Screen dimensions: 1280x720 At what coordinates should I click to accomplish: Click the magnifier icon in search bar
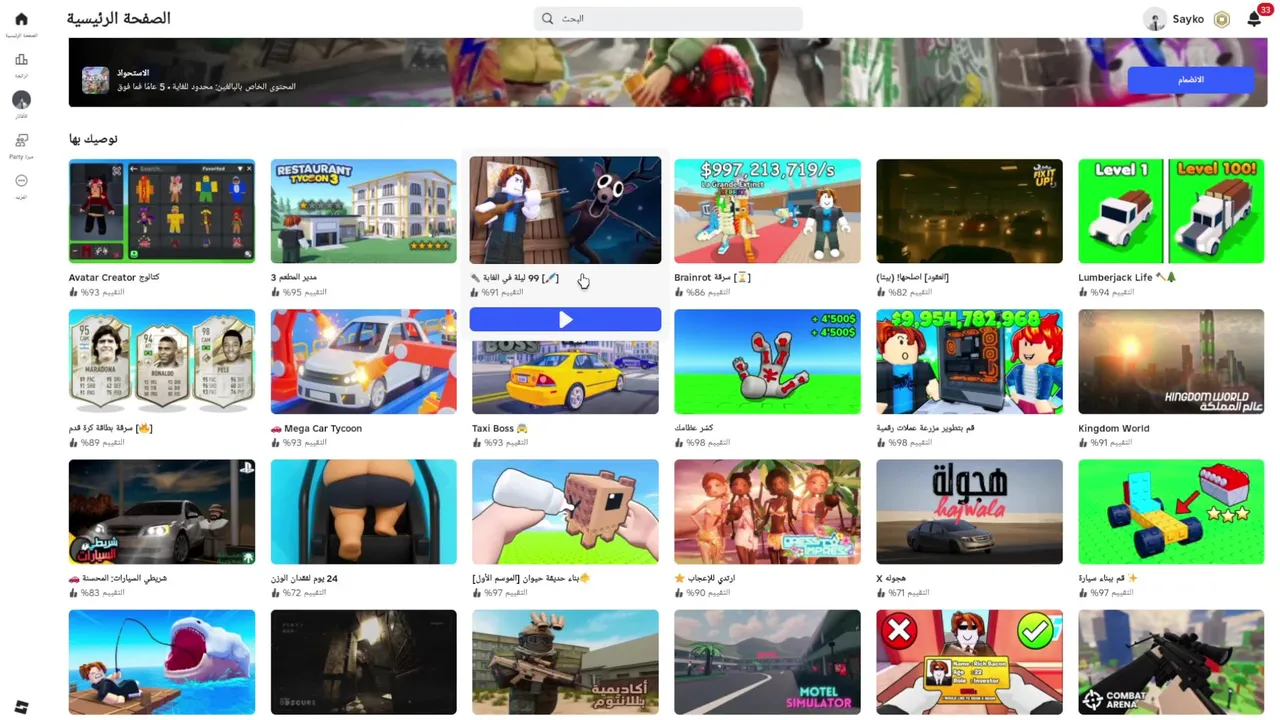pyautogui.click(x=547, y=18)
